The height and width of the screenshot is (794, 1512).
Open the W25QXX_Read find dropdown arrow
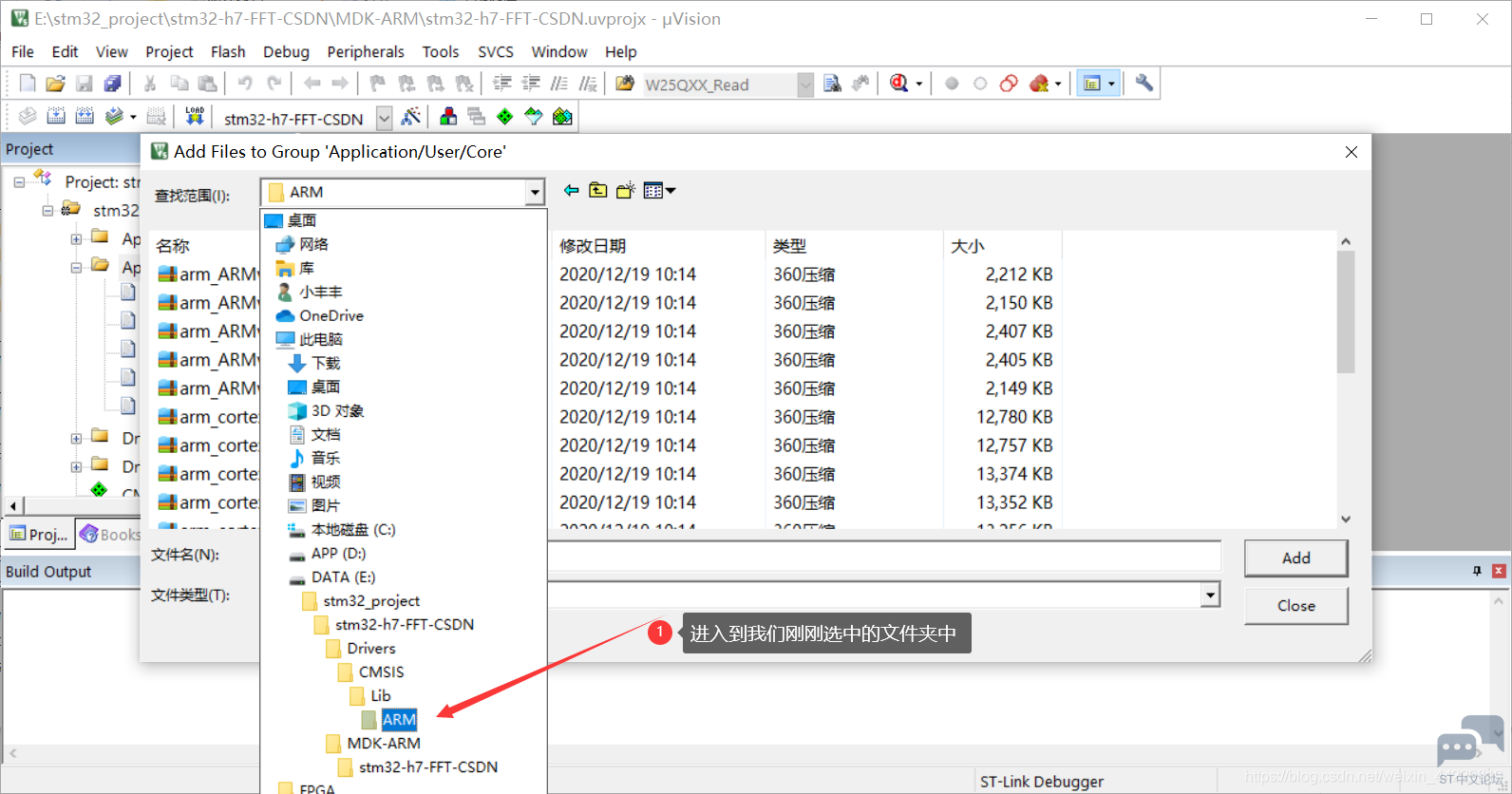click(805, 85)
